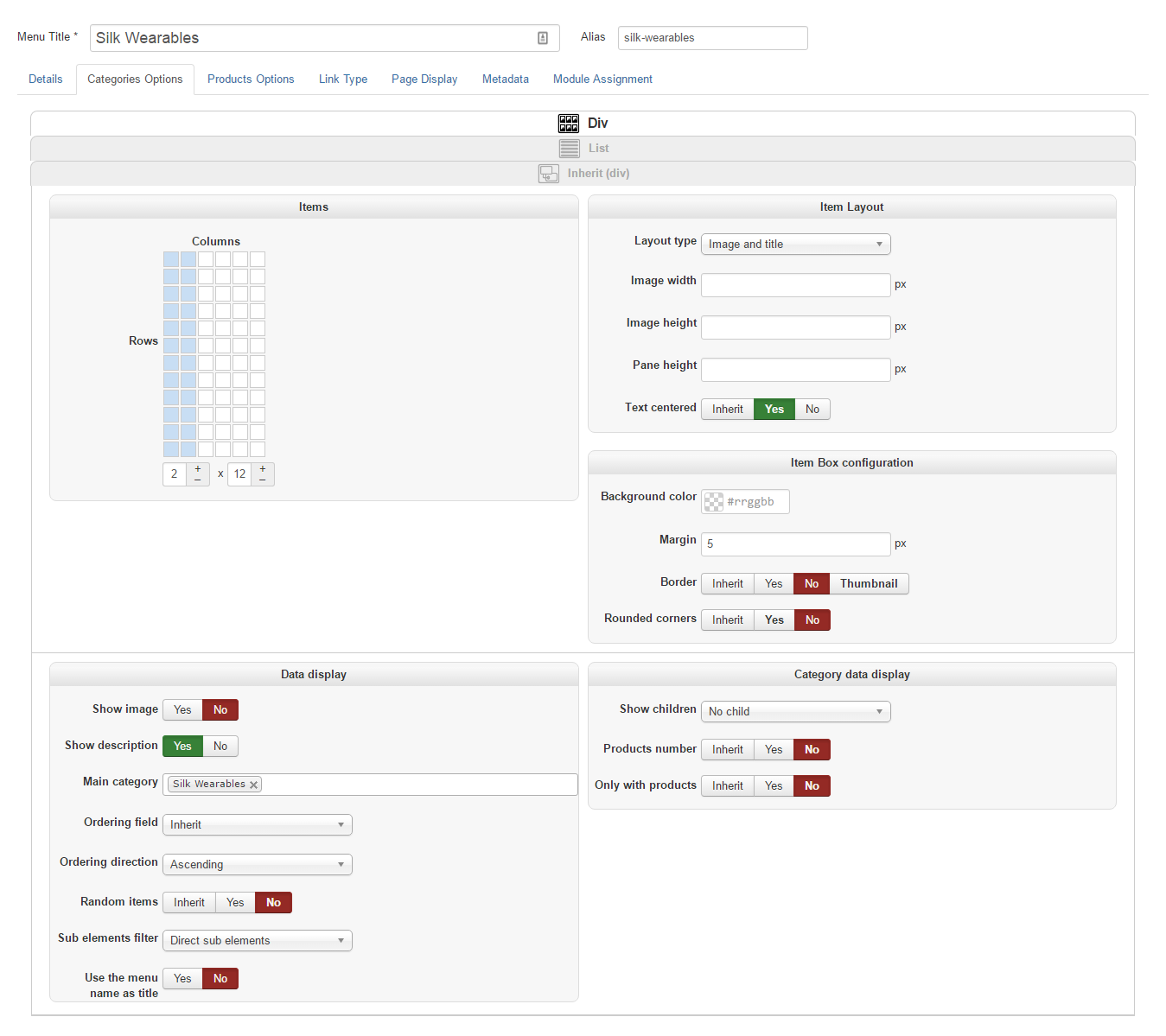The image size is (1166, 1036).
Task: Open the Module Assignment tab
Action: click(x=602, y=79)
